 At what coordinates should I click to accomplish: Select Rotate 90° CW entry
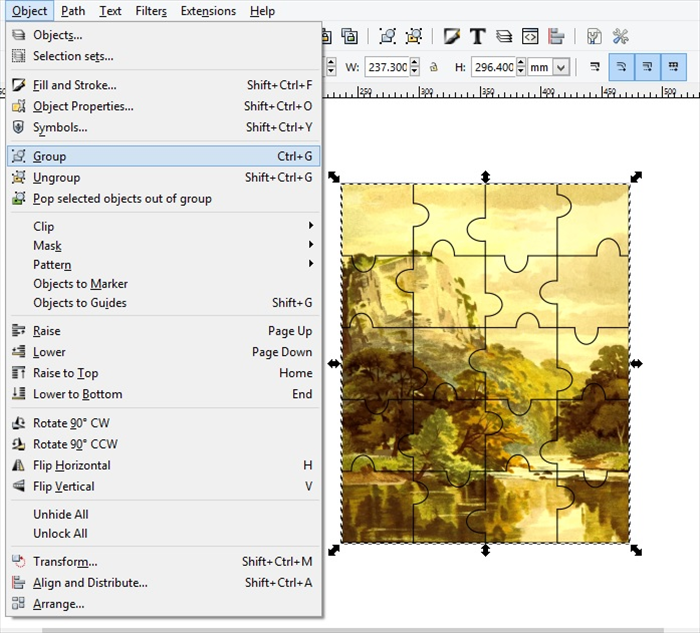pos(163,423)
